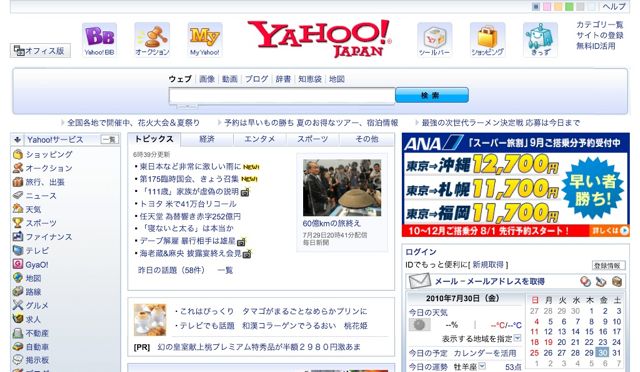Open the 60億kmの旅終え news photo
The width and height of the screenshot is (640, 372).
click(x=342, y=188)
